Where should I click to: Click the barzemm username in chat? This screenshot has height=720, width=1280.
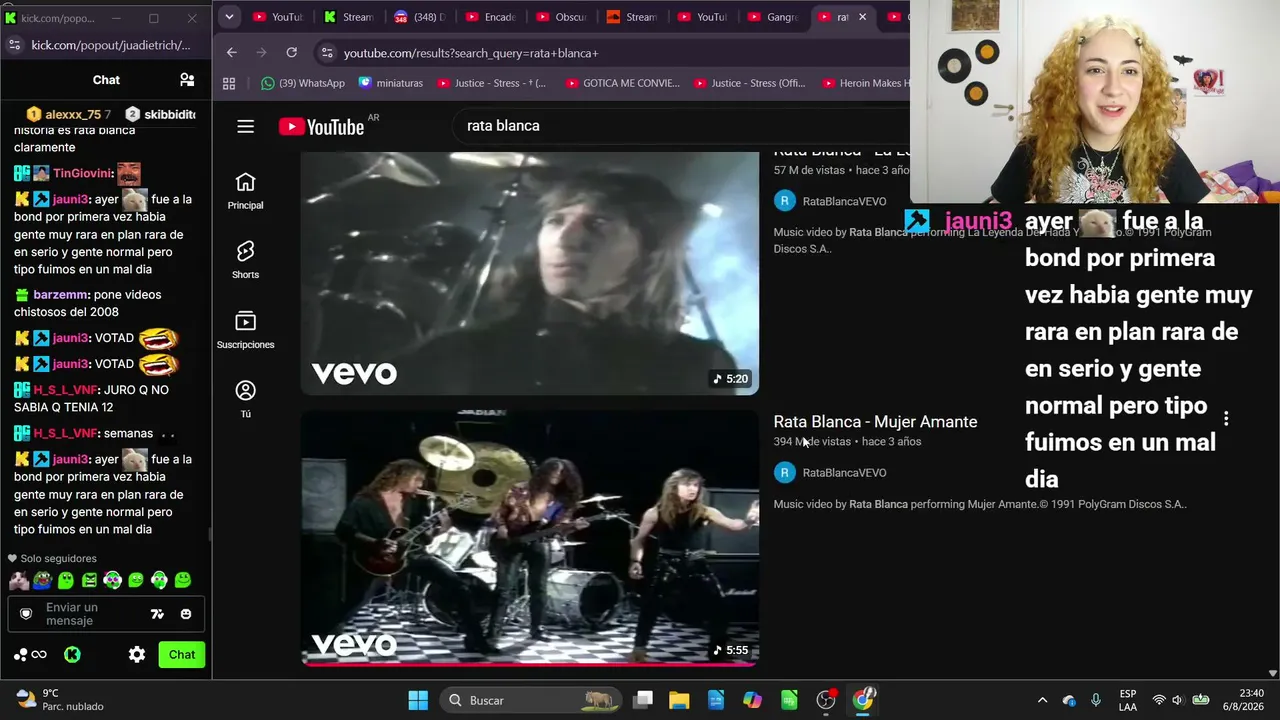click(61, 295)
